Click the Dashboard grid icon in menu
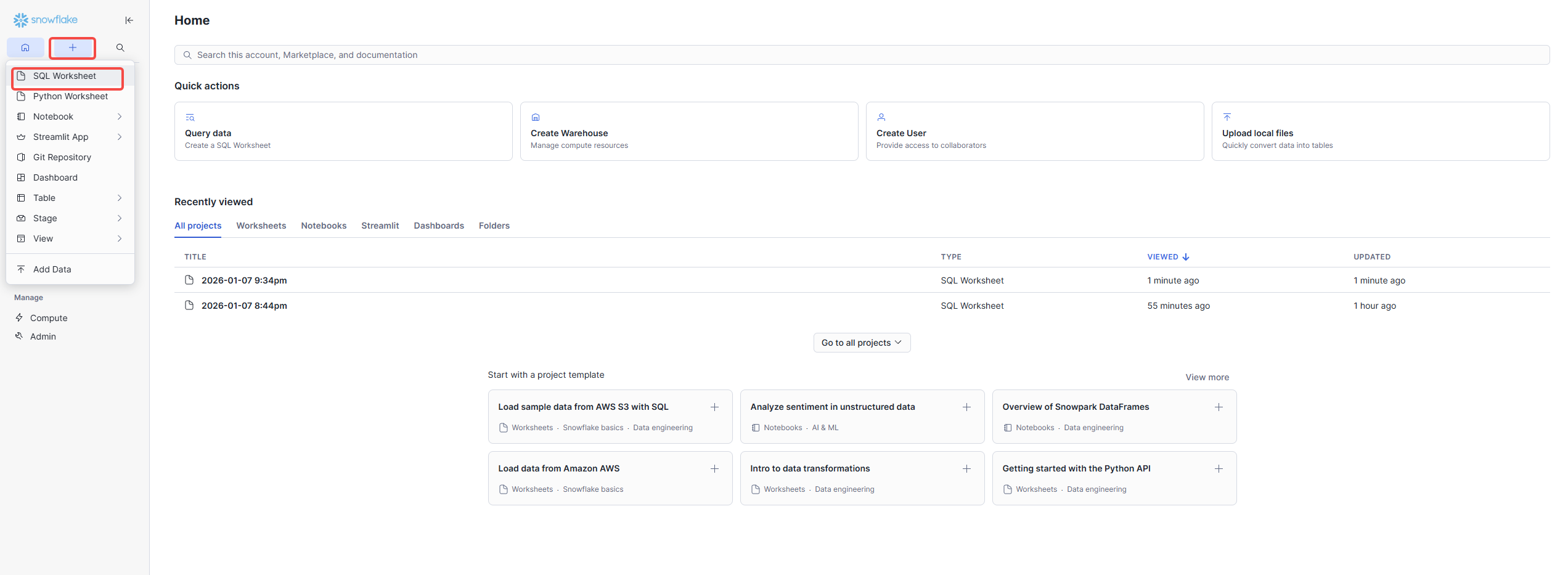This screenshot has width=1568, height=575. coord(21,177)
